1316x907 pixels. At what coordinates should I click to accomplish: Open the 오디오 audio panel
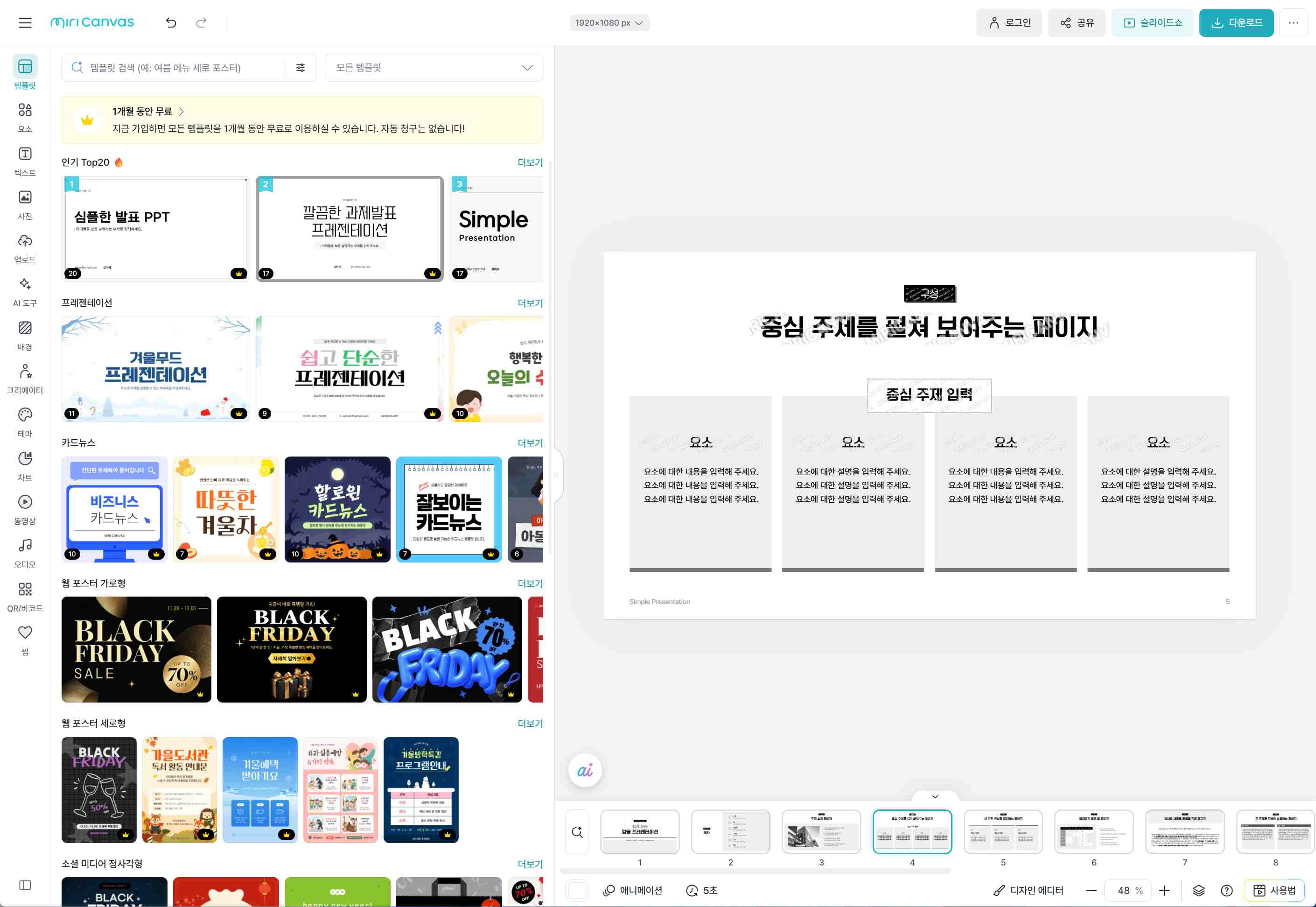pos(25,554)
